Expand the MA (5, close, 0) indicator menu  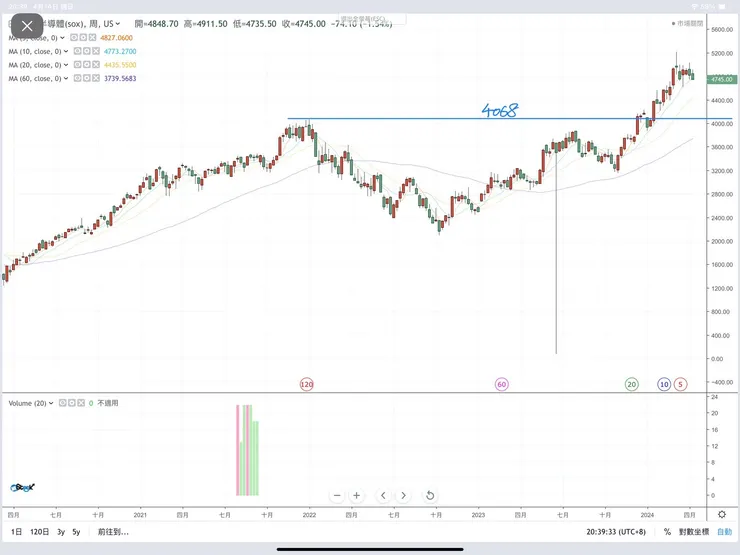(62, 38)
